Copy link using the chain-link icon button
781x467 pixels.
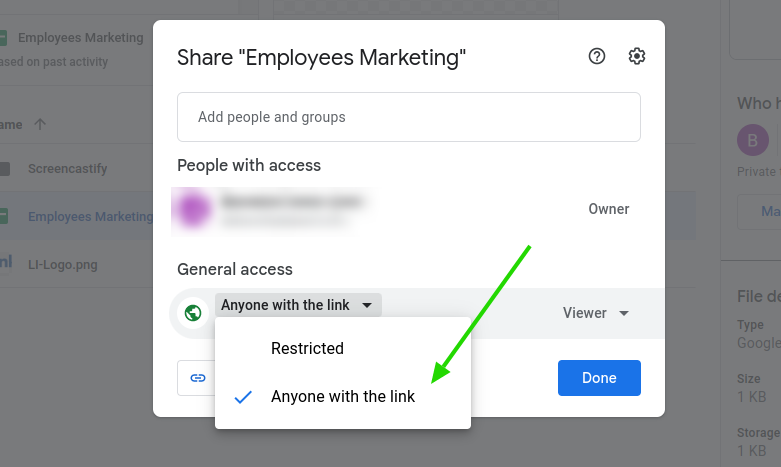(198, 378)
